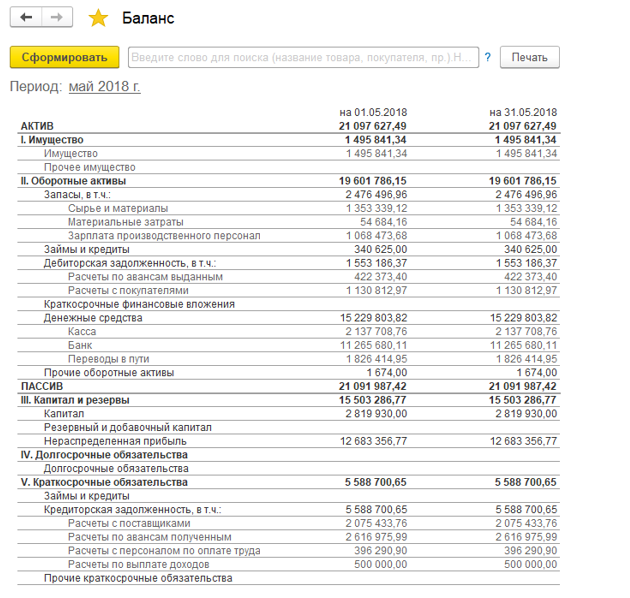Viewport: 630px width, 598px height.
Task: Select the Денежные средства row label
Action: point(93,318)
